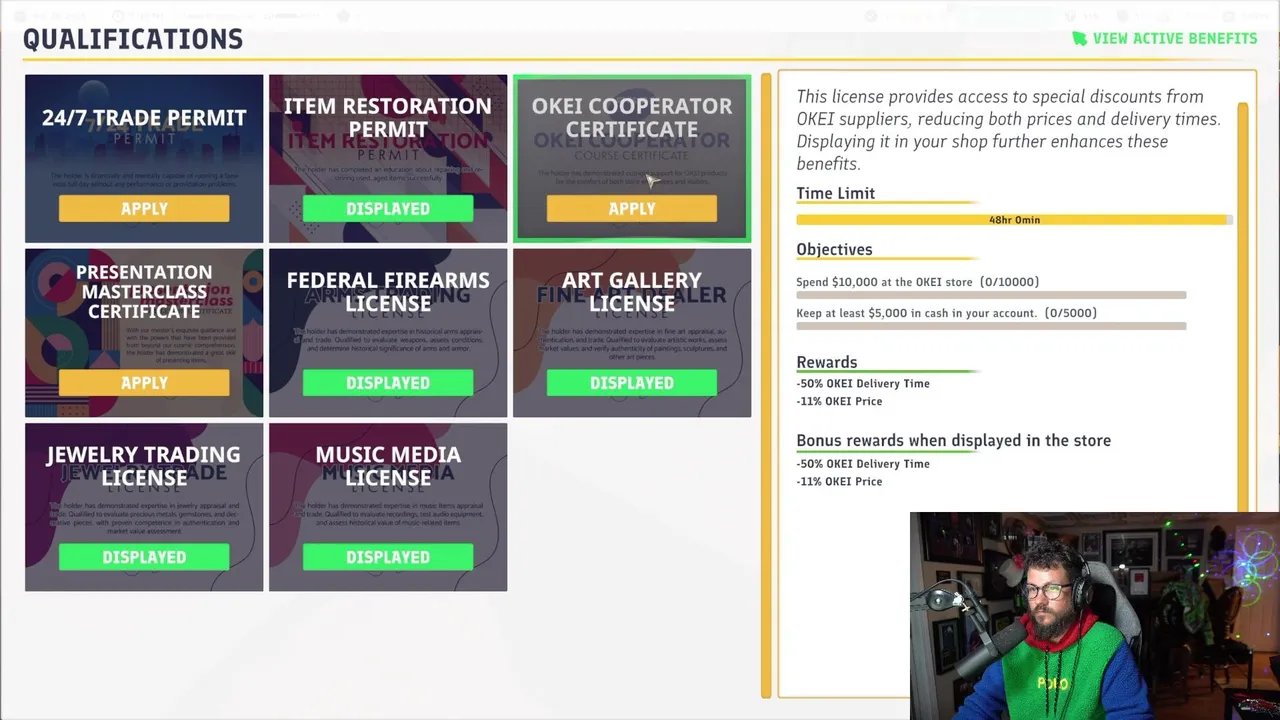
Task: Apply for Presentation Masterclass Certificate
Action: click(144, 382)
